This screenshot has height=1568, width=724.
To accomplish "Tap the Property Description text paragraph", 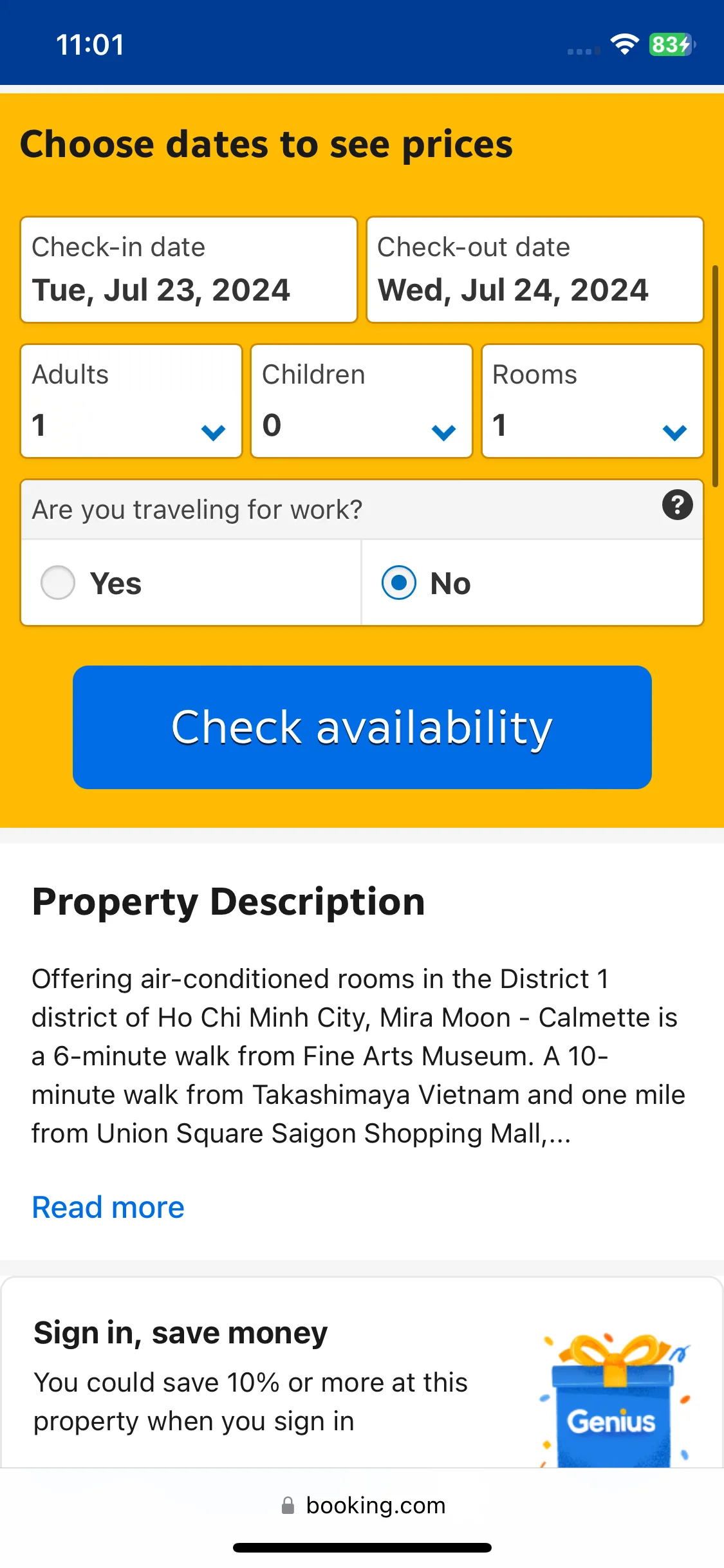I will [x=358, y=1056].
